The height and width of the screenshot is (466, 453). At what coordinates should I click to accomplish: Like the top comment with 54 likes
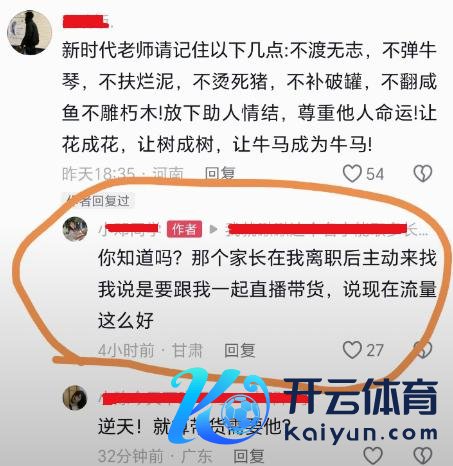point(352,174)
